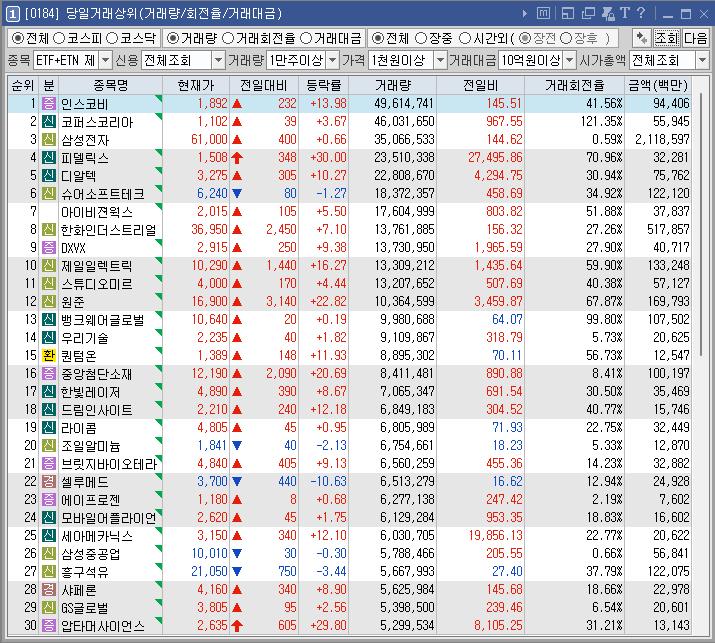Viewport: 715px width, 643px height.
Task: Click the 증 badge on the 압타머사이언스 row
Action: pyautogui.click(x=49, y=626)
